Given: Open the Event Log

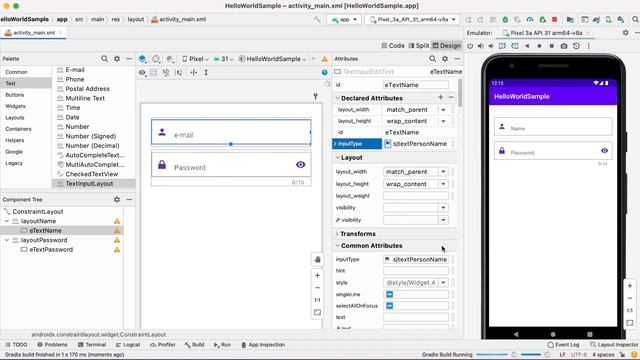Looking at the screenshot, I should tap(563, 345).
